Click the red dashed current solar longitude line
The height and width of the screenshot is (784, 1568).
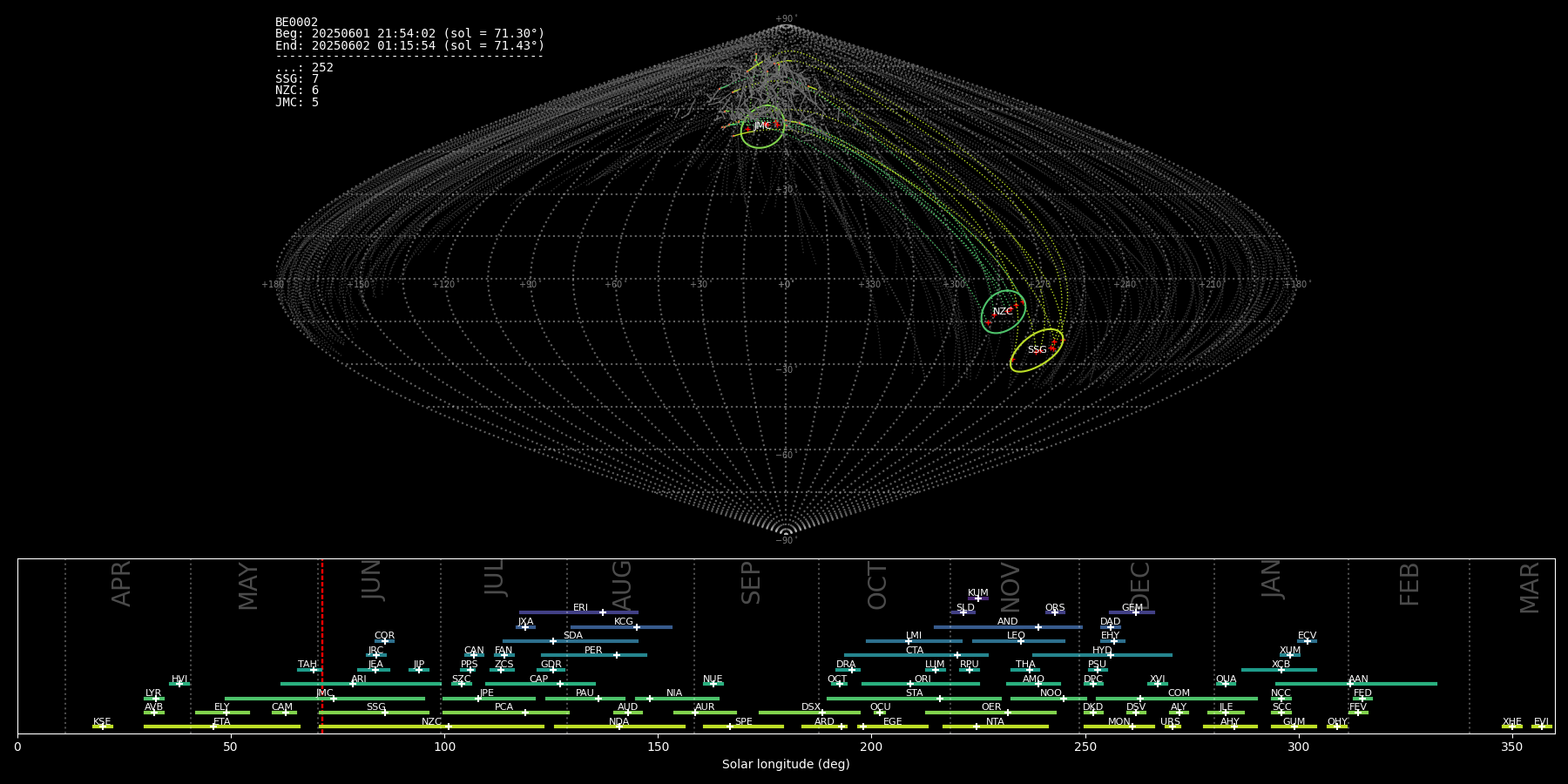322,646
